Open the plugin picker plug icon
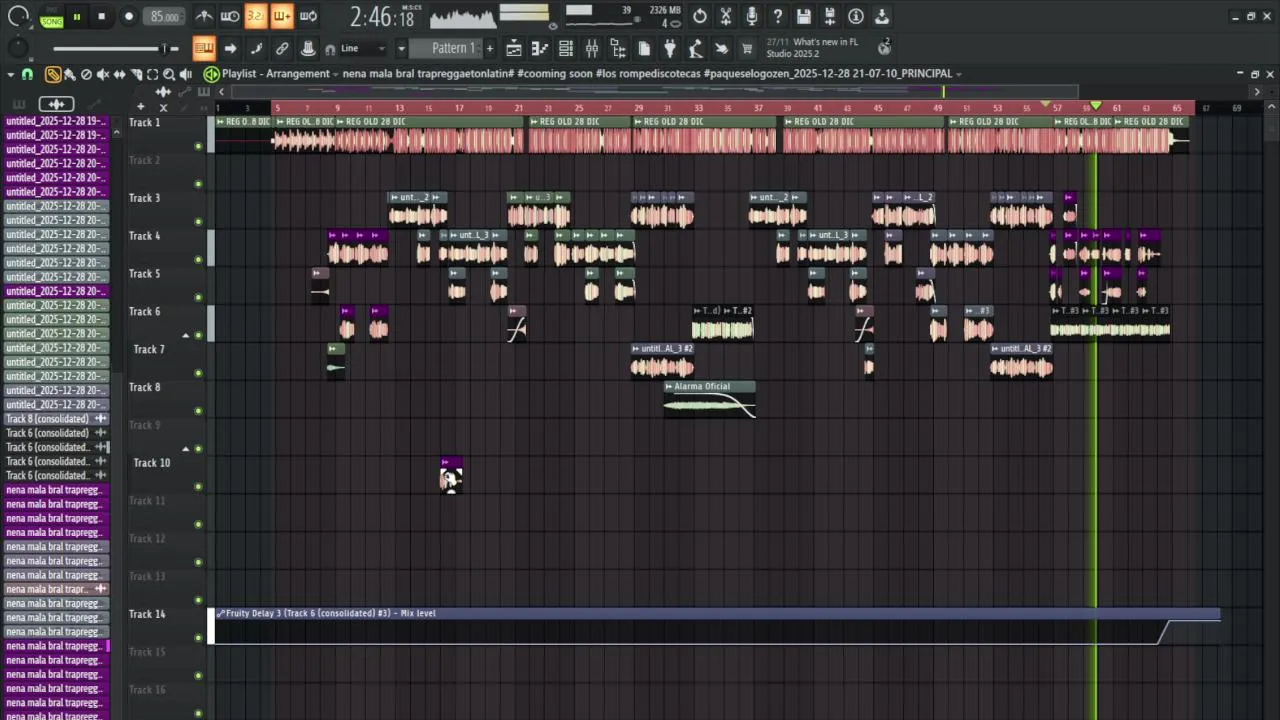This screenshot has width=1280, height=720. 670,48
